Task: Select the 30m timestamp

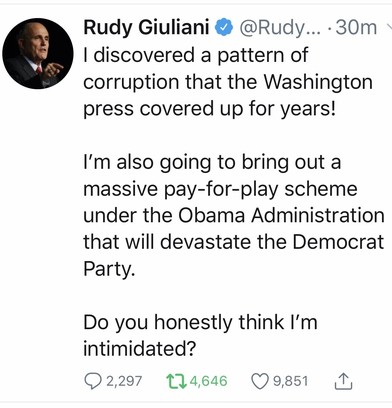Action: click(356, 28)
